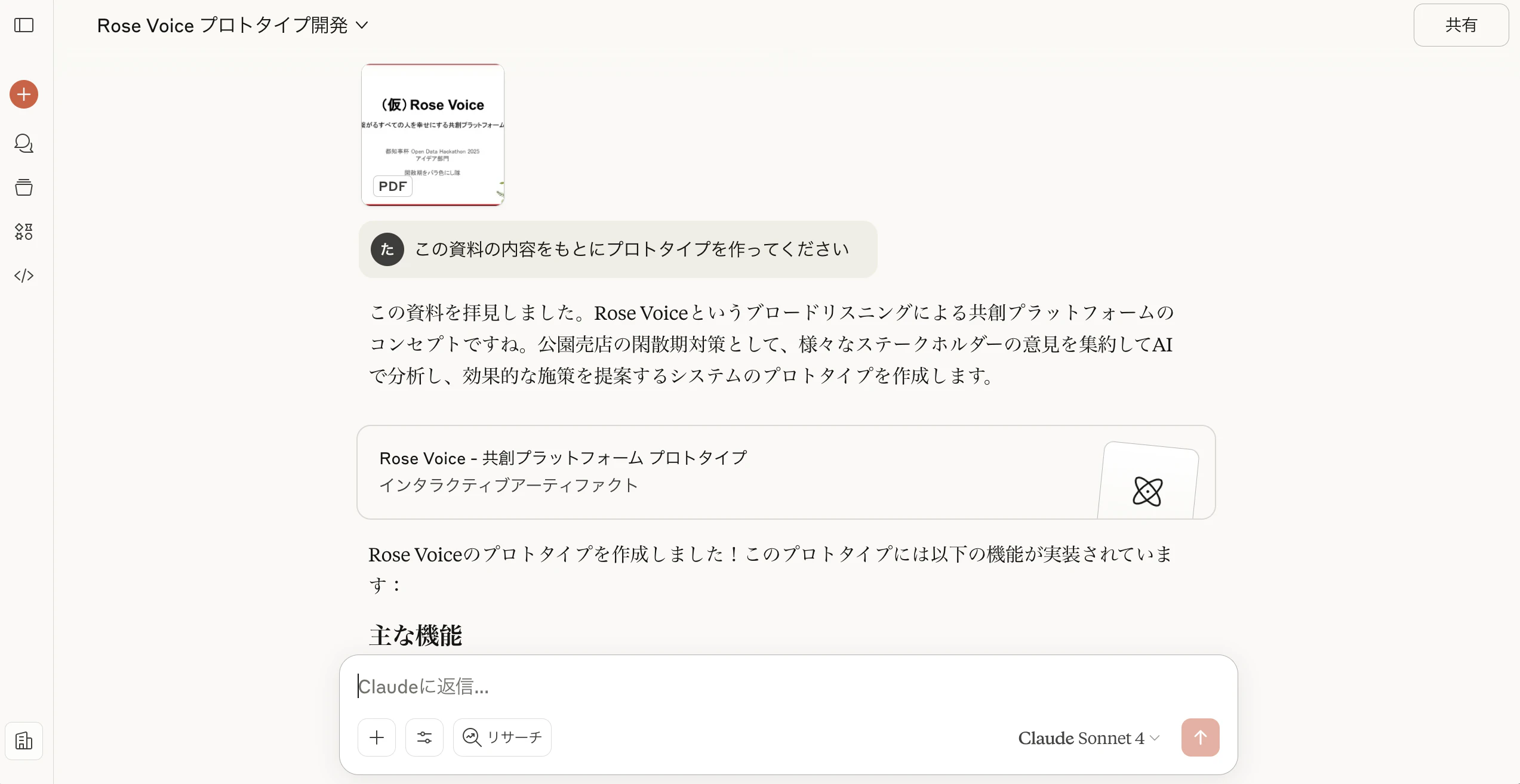The height and width of the screenshot is (784, 1520).
Task: Open the Rose Voice PDF attachment thumbnail
Action: click(433, 135)
